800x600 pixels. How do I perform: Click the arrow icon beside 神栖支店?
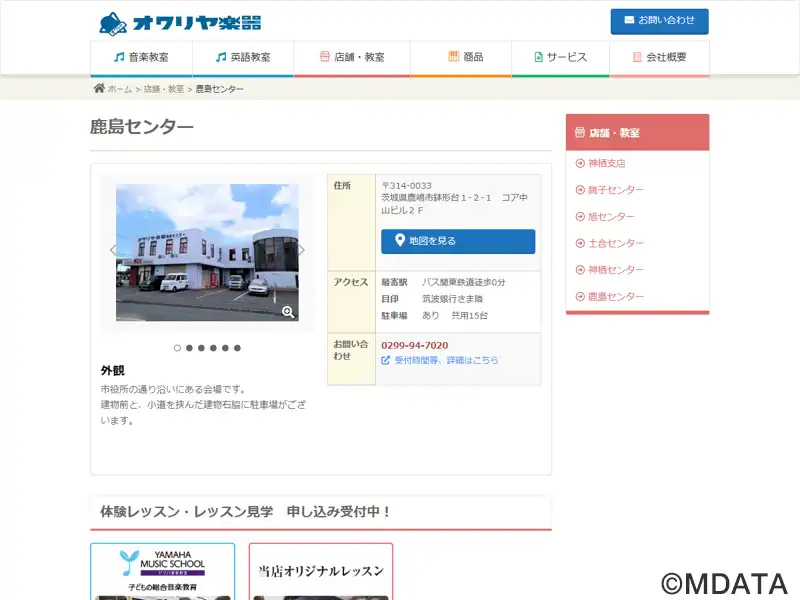[580, 163]
